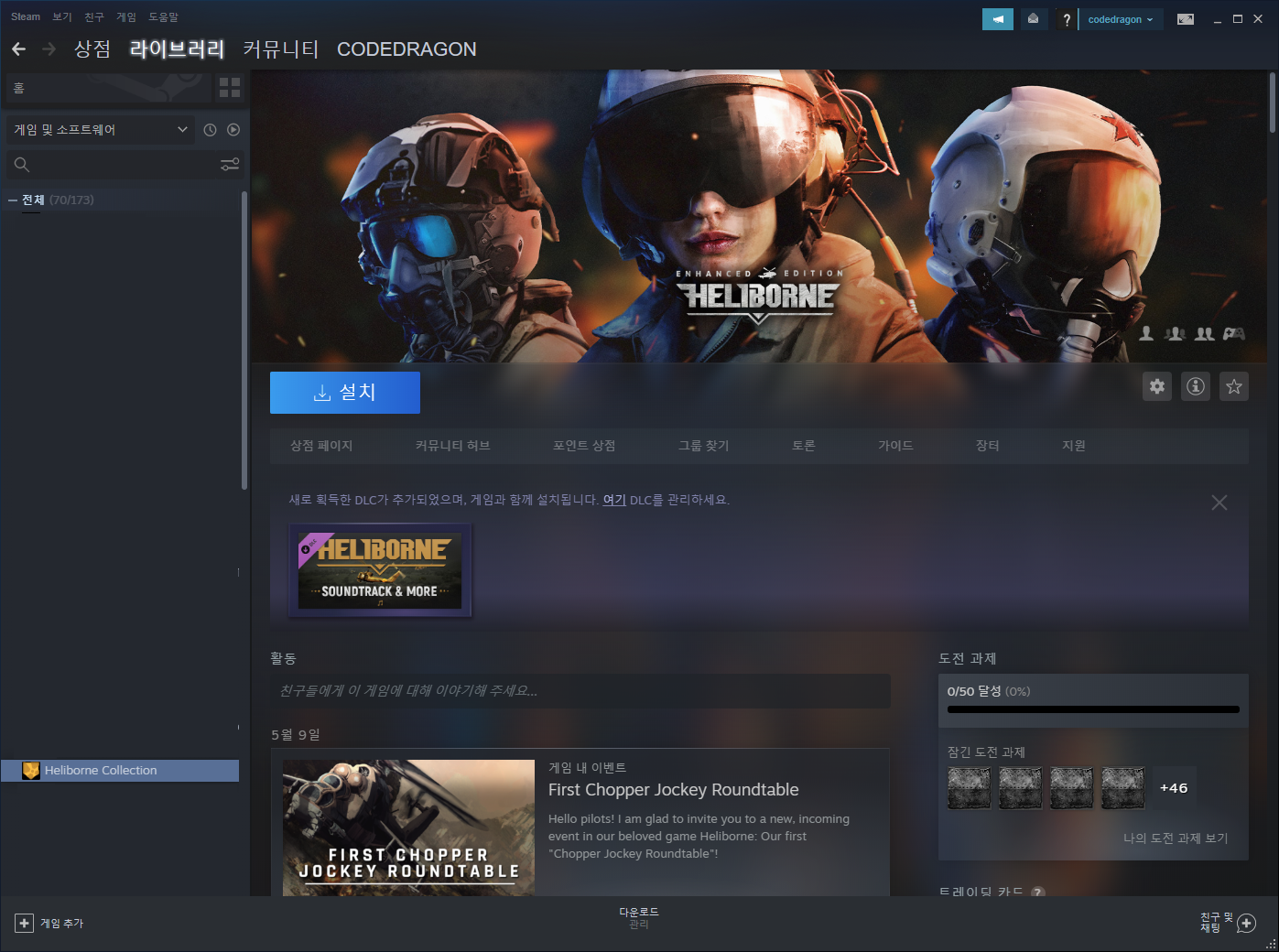Show game info icon
Viewport: 1279px width, 952px height.
pyautogui.click(x=1196, y=386)
